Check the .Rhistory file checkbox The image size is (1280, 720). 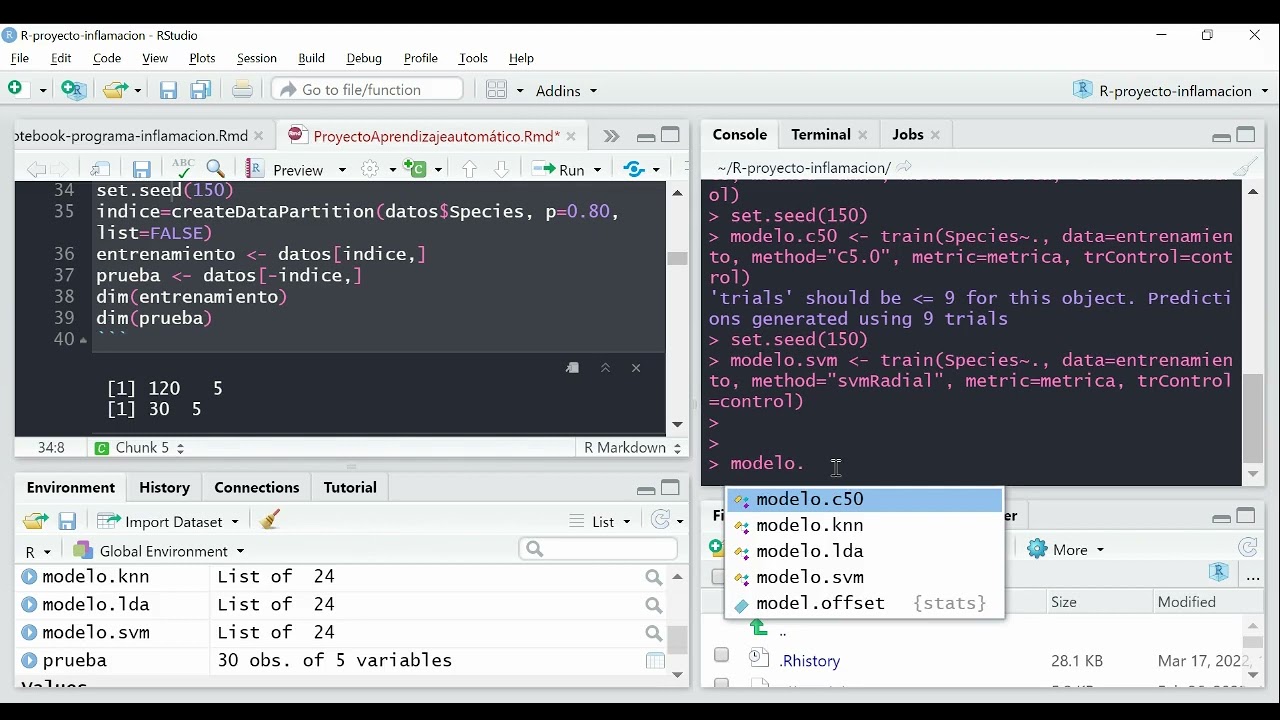tap(721, 655)
